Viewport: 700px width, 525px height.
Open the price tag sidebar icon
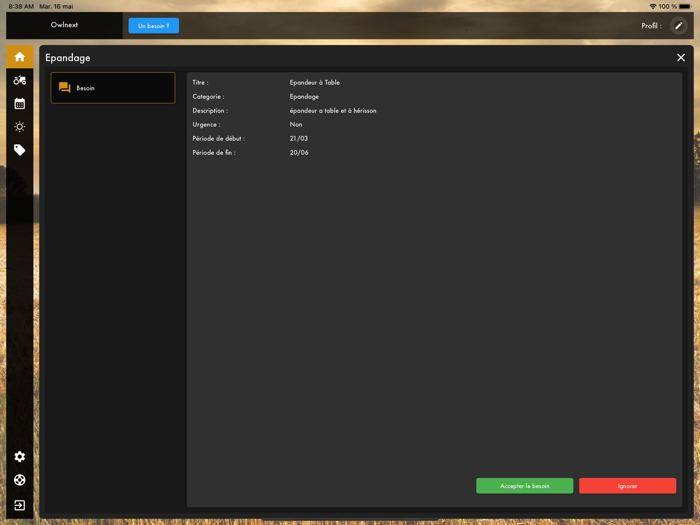coord(20,150)
